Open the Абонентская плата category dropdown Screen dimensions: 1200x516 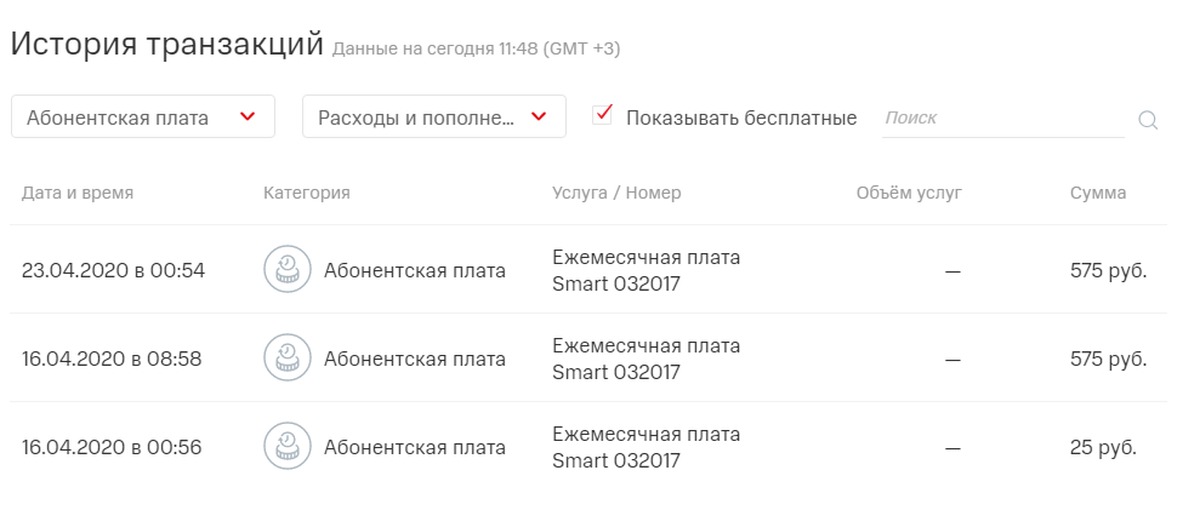[143, 117]
